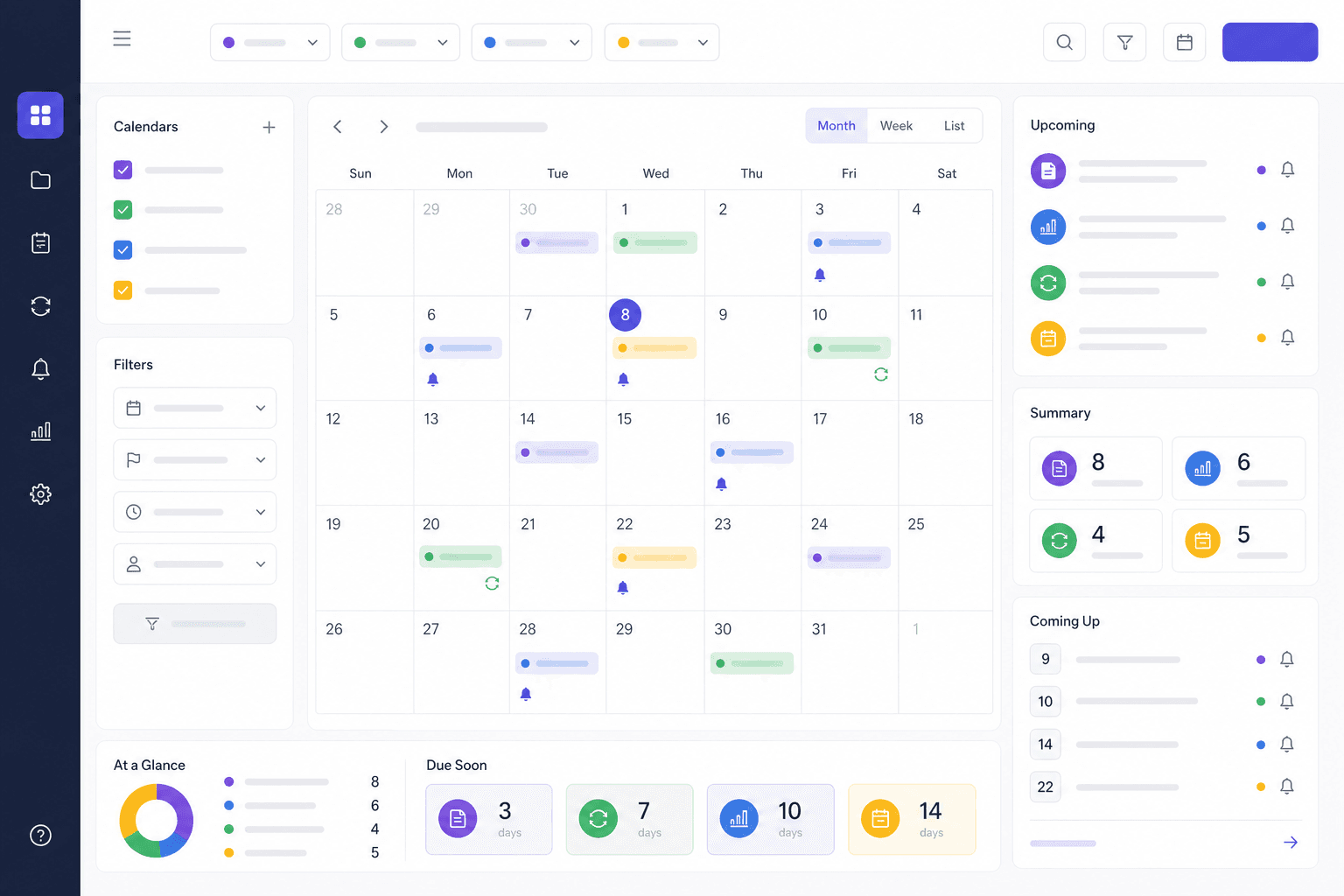Uncheck the blue calendar checkbox
Viewport: 1344px width, 896px height.
click(x=123, y=250)
